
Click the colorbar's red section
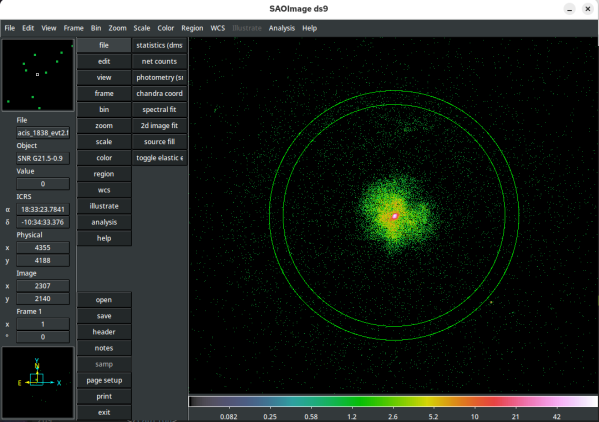[497, 401]
